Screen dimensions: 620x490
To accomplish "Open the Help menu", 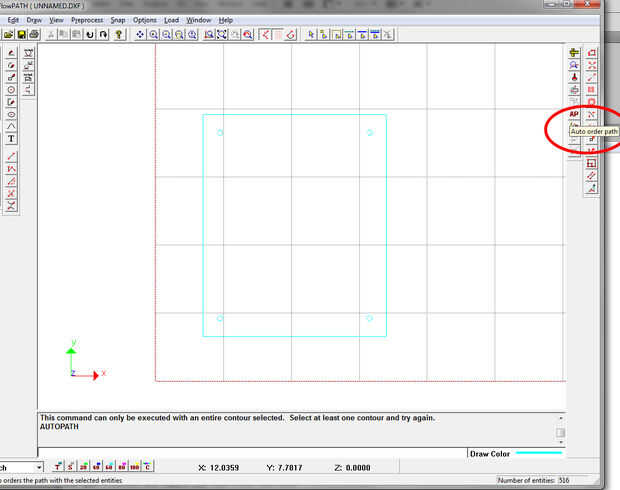I will point(225,20).
